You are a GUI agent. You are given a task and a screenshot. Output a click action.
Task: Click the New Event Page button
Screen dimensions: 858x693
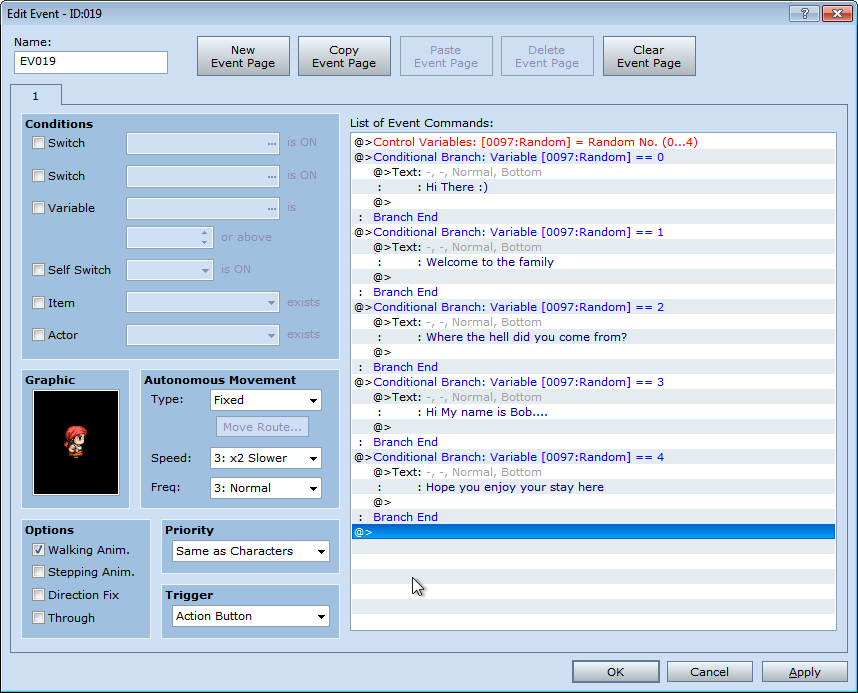point(243,56)
